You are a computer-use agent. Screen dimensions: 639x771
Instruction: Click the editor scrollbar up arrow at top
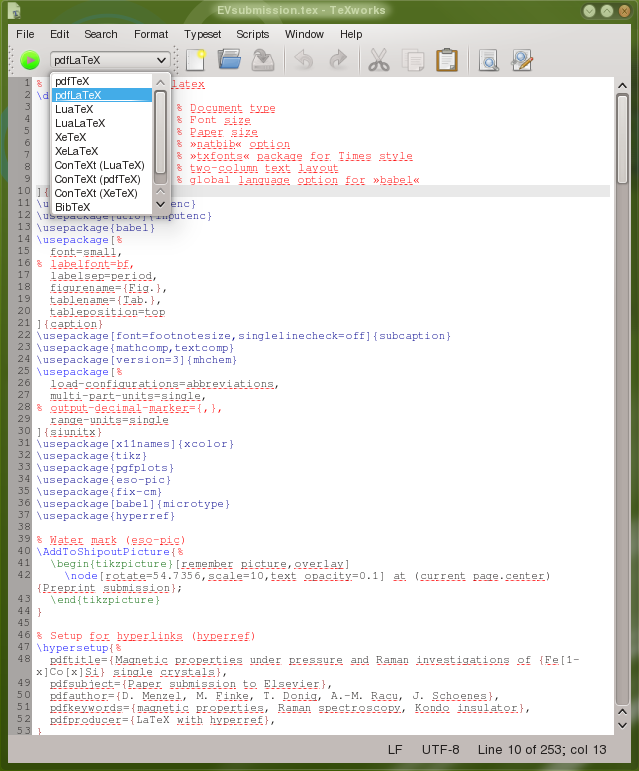tap(622, 86)
